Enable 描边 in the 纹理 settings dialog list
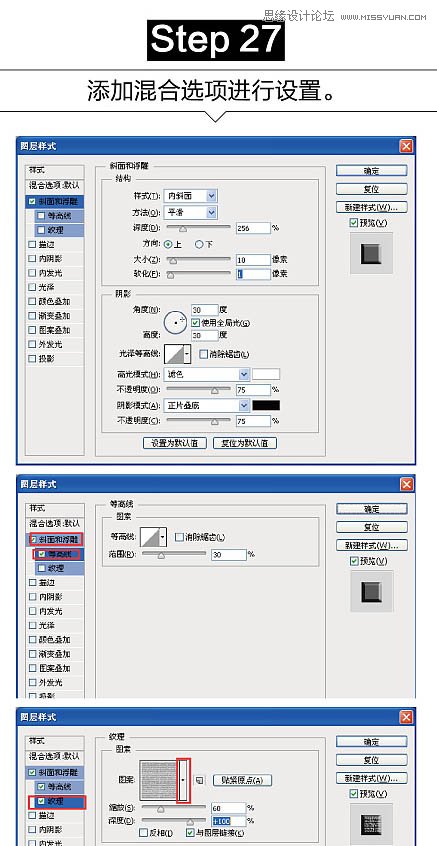437x846 pixels. 33,815
